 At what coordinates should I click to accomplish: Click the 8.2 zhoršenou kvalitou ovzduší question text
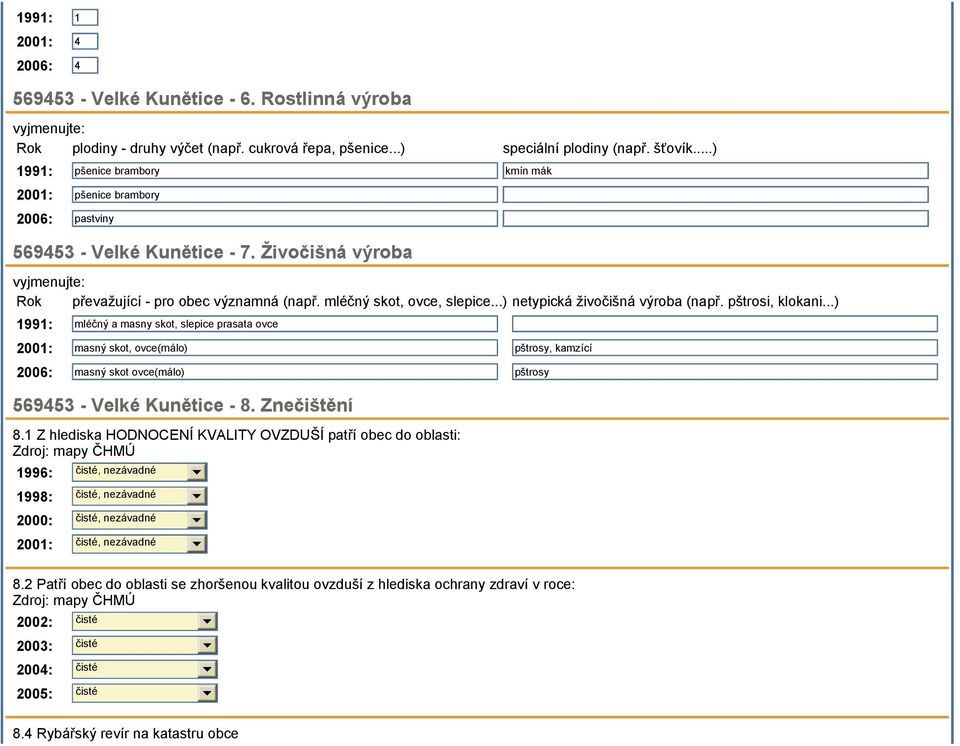[x=294, y=584]
